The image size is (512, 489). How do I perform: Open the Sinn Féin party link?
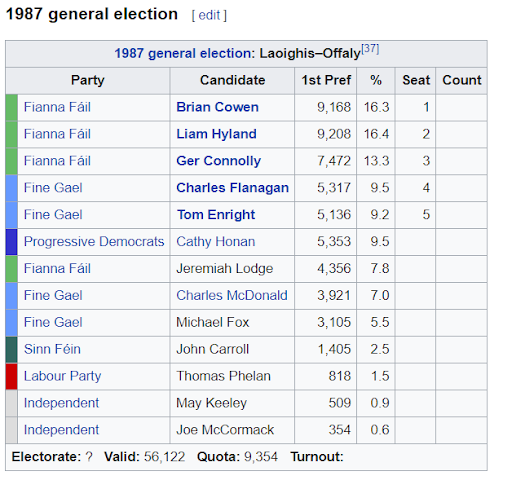(52, 349)
